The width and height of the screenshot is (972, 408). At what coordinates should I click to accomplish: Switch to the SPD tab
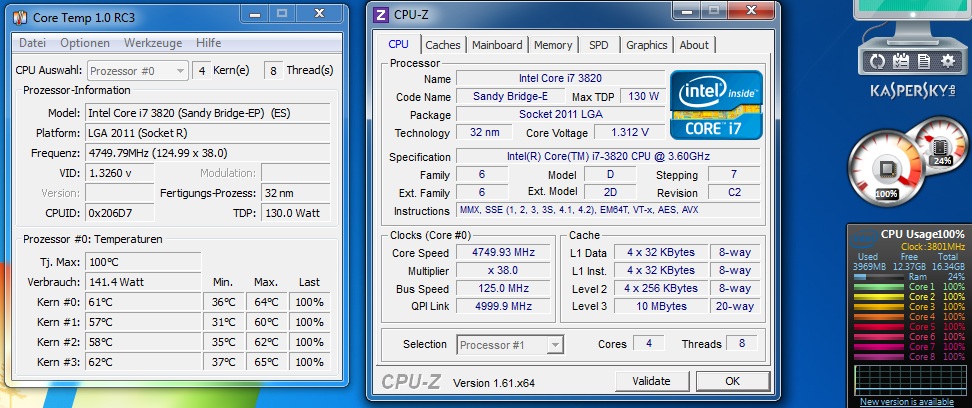(599, 45)
